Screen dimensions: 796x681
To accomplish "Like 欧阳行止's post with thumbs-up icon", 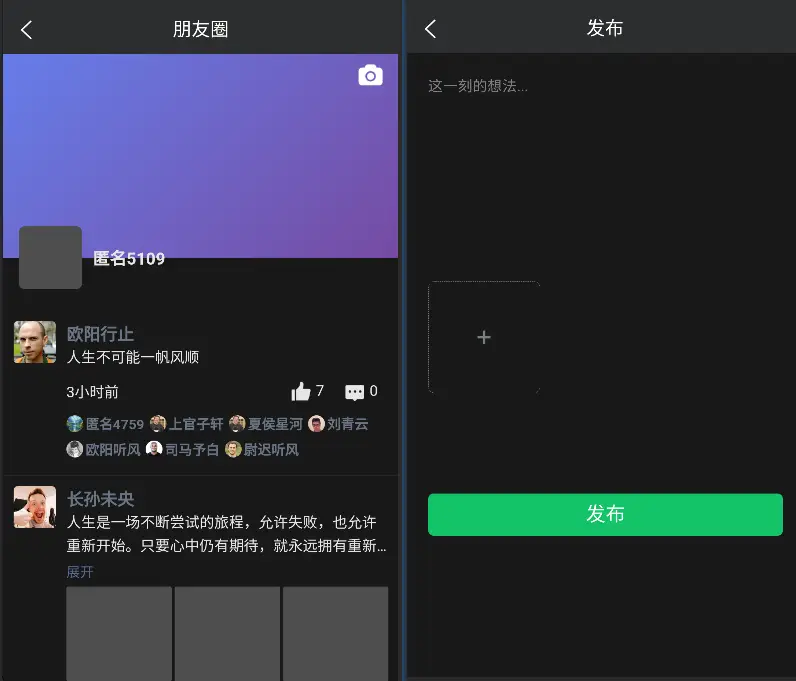I will pos(301,392).
